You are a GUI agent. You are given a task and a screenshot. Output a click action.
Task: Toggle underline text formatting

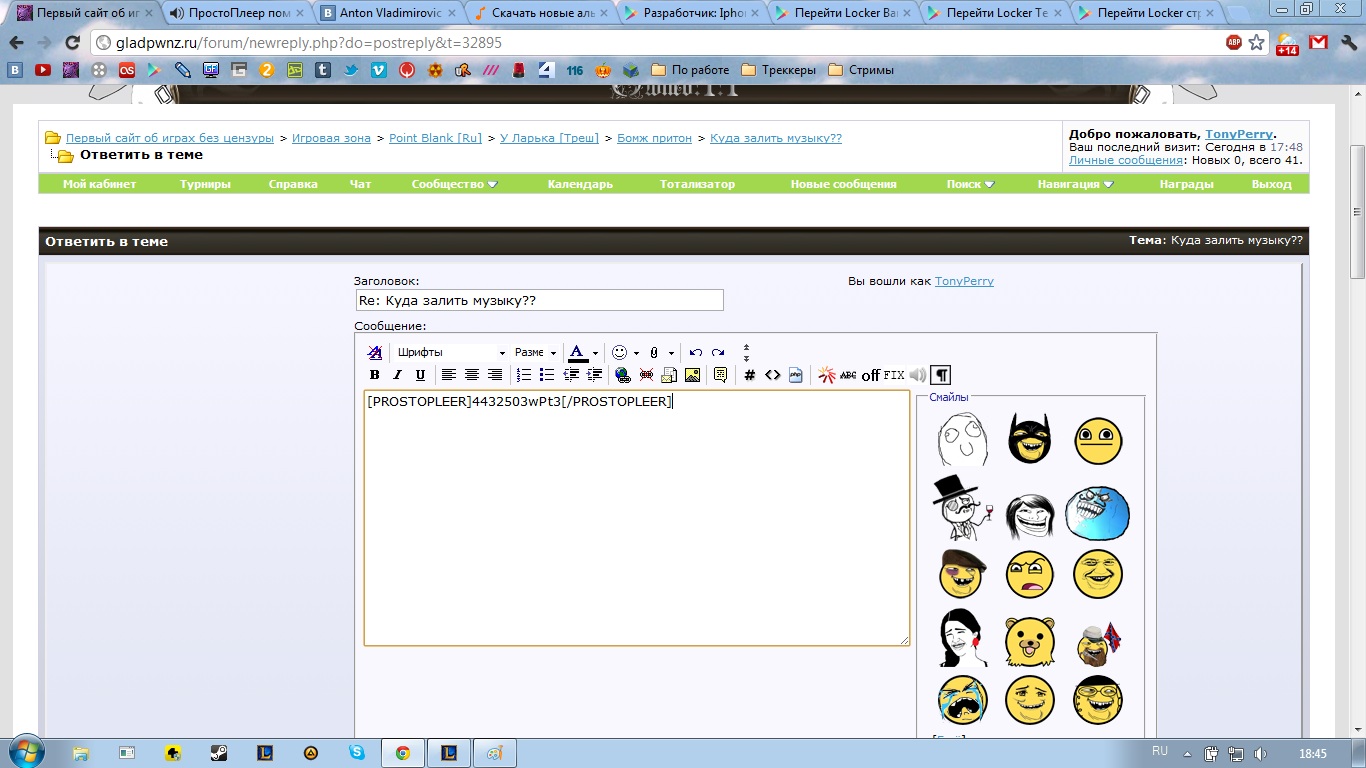(x=420, y=375)
